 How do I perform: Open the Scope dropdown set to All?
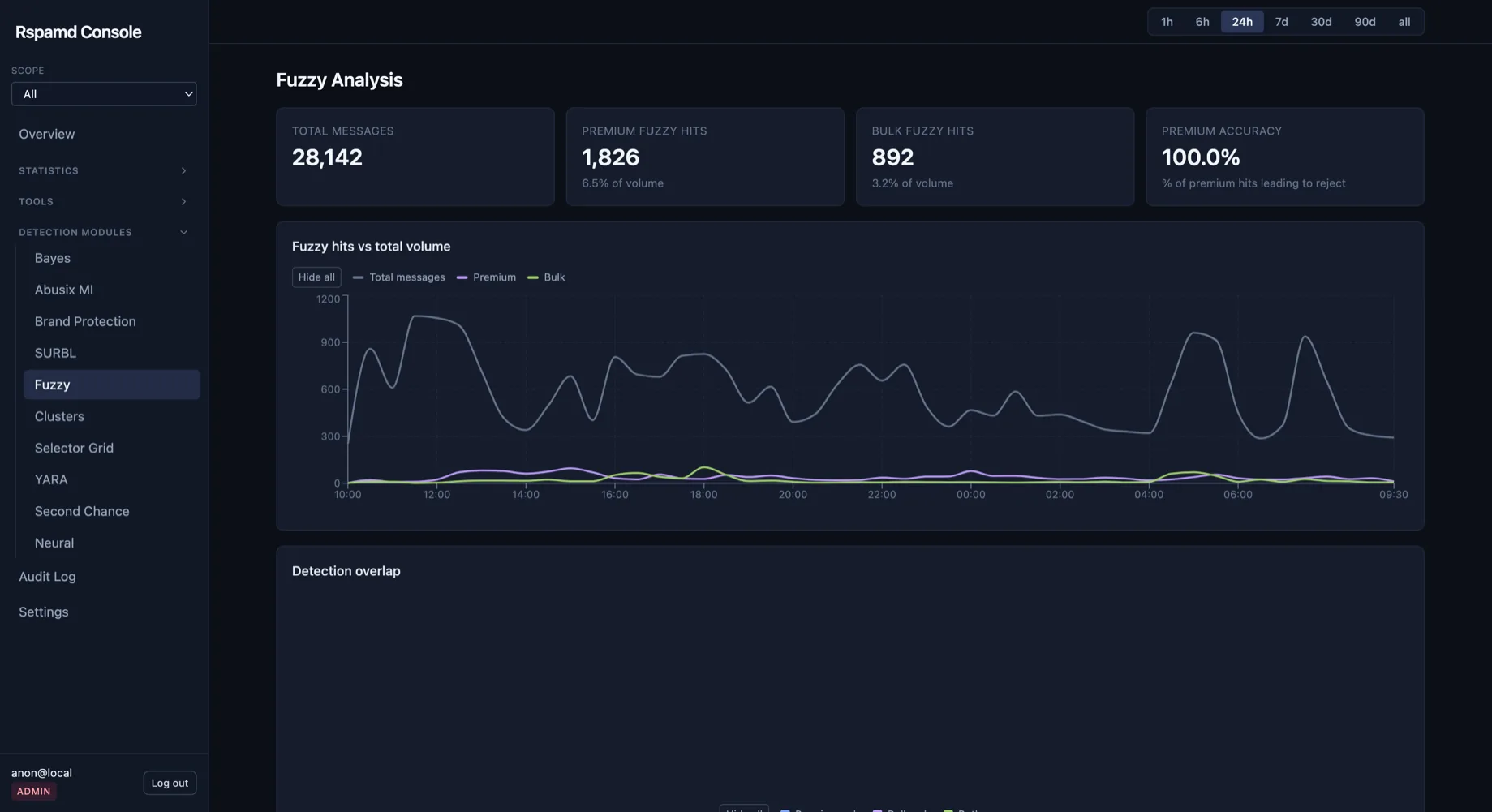[104, 94]
